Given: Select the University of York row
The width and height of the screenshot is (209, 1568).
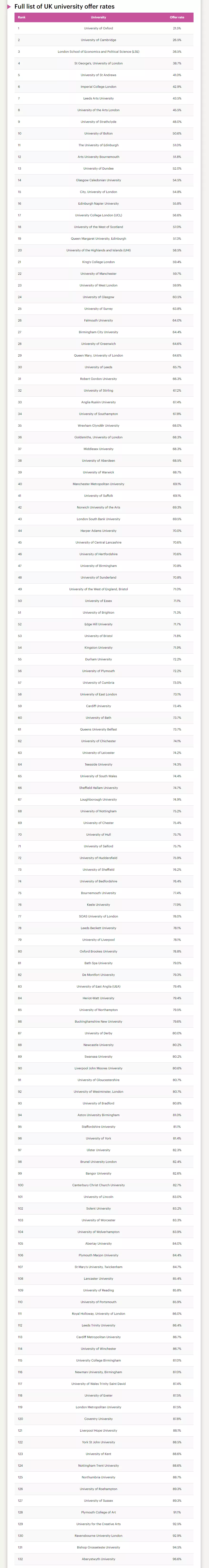Looking at the screenshot, I should [x=104, y=1138].
